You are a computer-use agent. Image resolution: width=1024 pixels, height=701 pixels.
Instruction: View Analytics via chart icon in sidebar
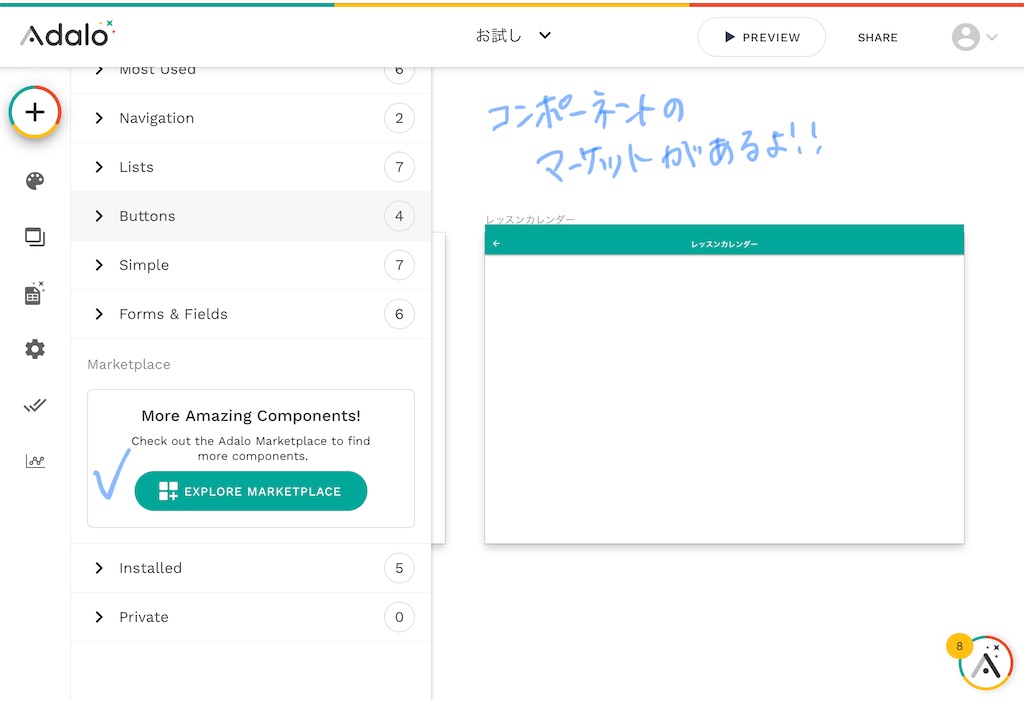pos(34,461)
